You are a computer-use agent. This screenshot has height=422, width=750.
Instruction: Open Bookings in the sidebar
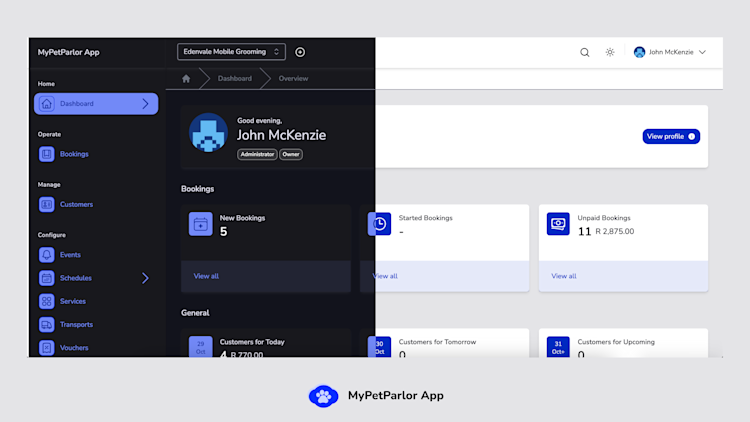(74, 154)
